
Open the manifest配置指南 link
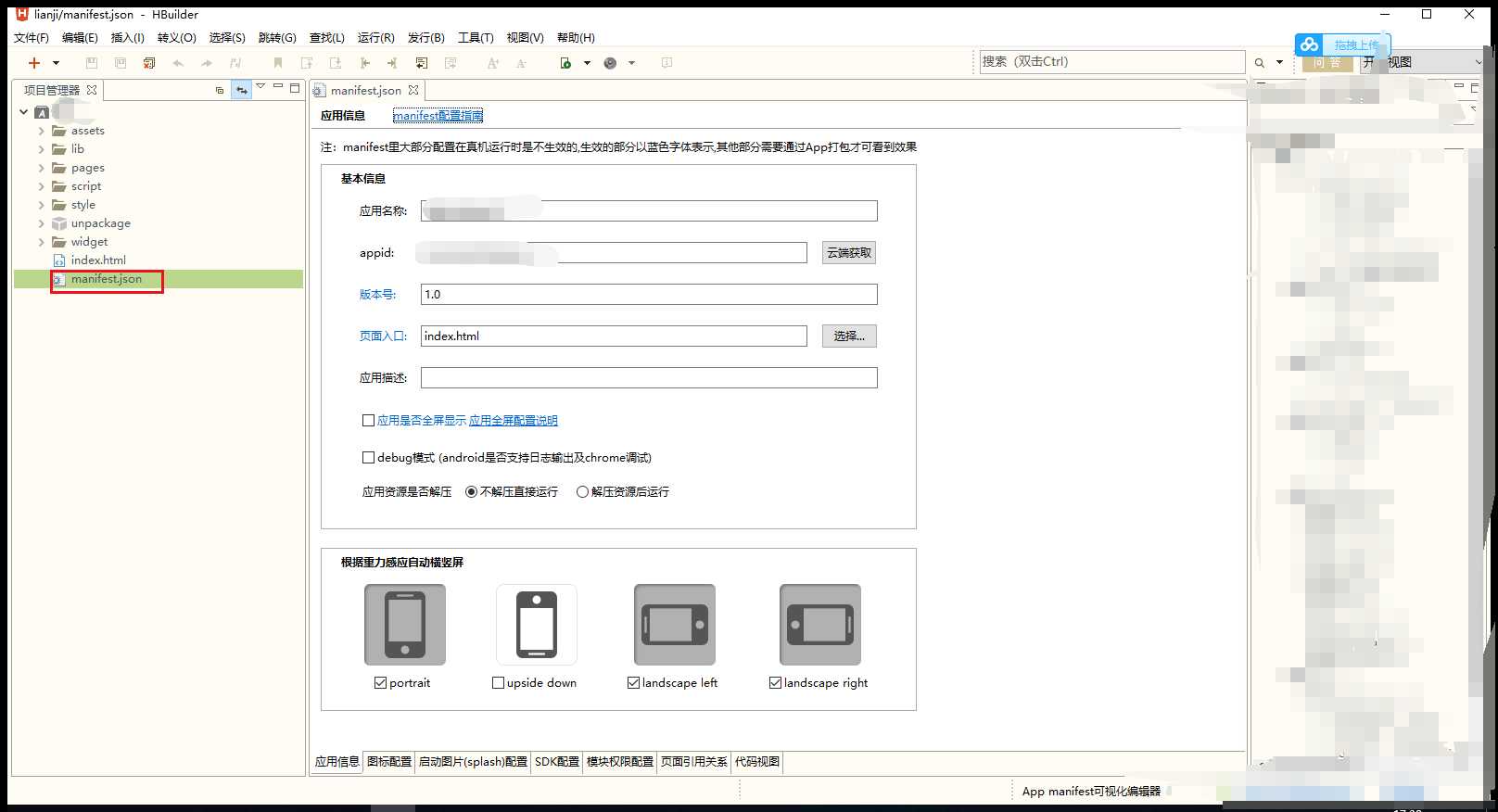[438, 116]
